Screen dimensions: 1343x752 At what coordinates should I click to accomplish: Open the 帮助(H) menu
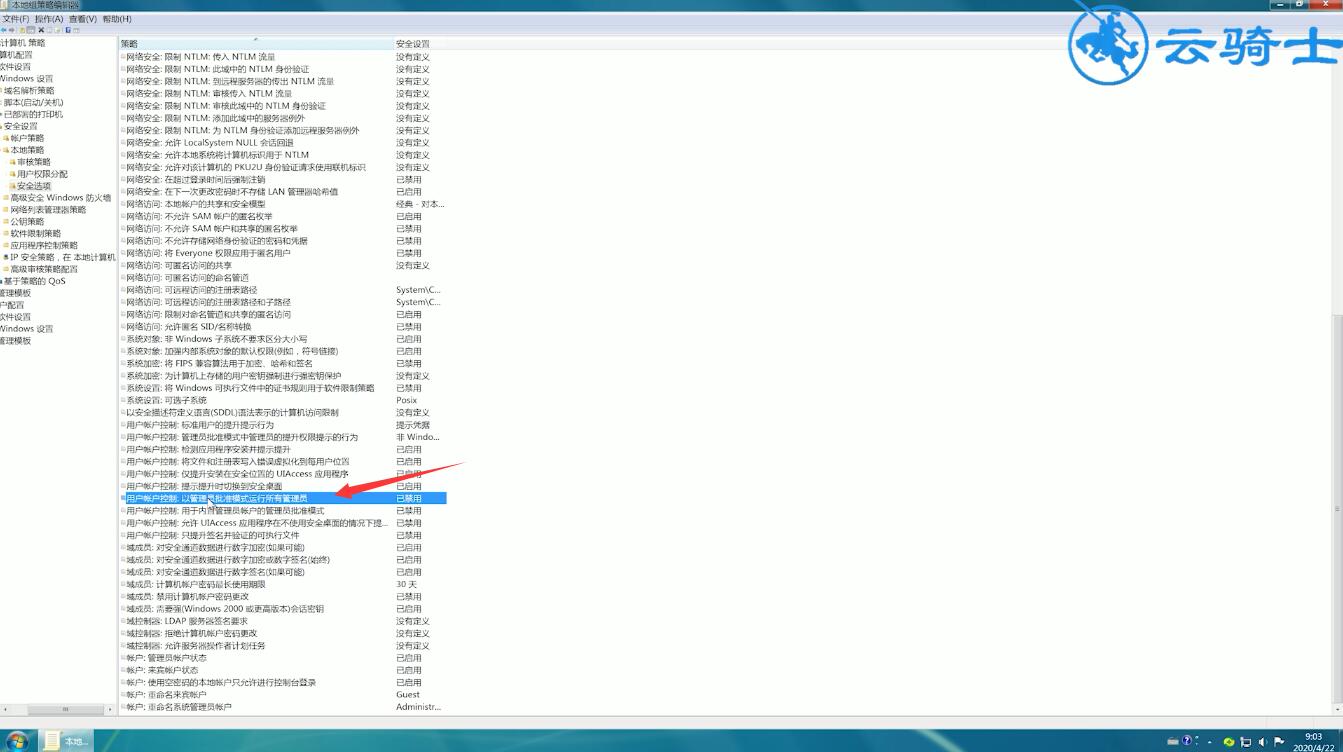coord(117,19)
